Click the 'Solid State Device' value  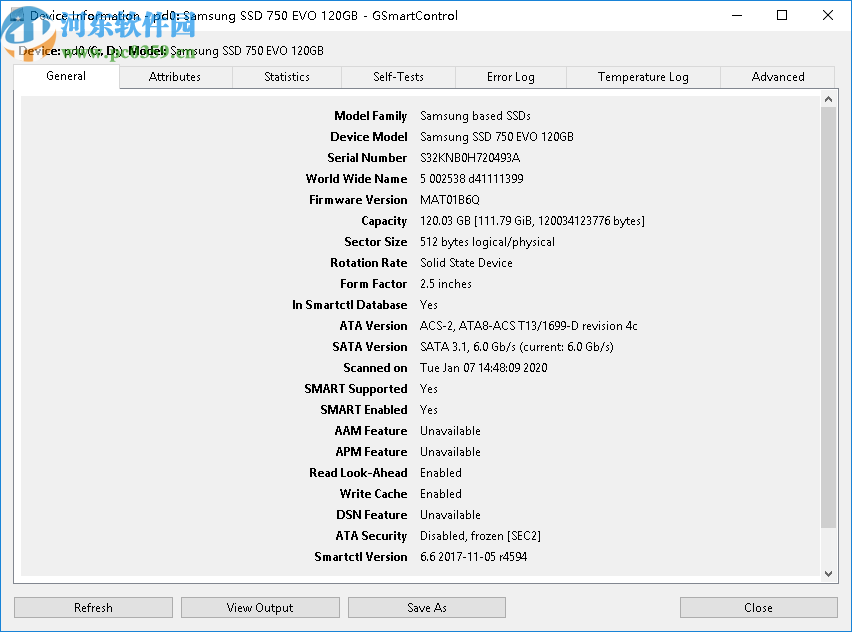[466, 263]
